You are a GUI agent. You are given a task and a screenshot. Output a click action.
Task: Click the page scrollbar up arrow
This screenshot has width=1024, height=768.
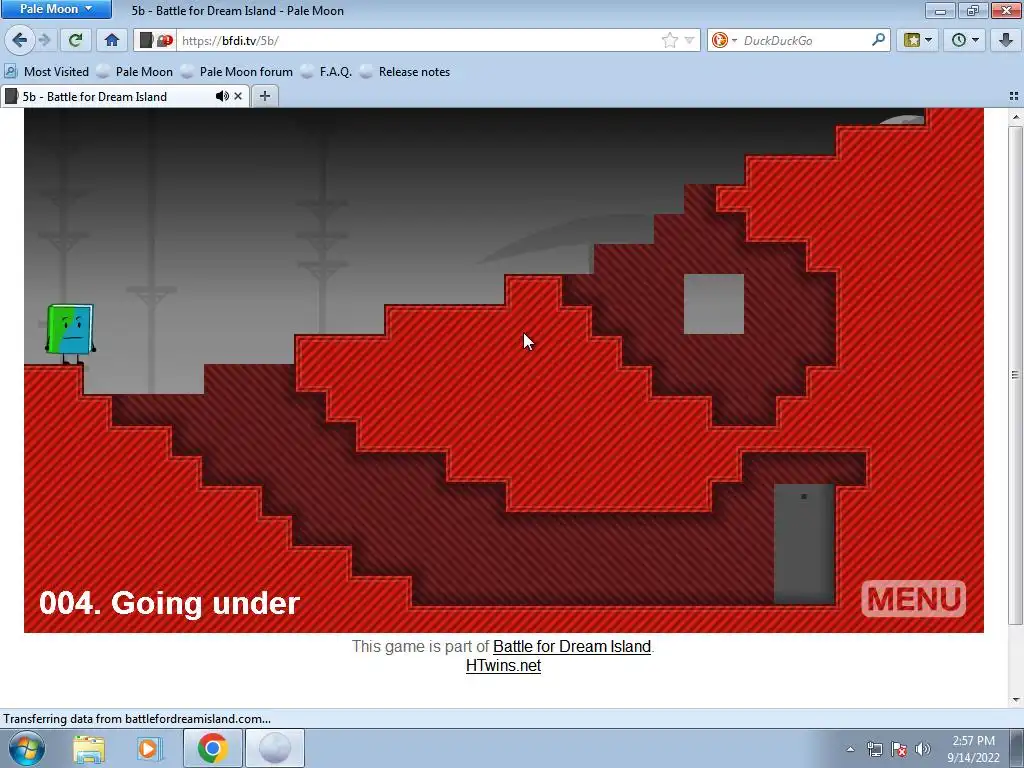(x=1016, y=118)
